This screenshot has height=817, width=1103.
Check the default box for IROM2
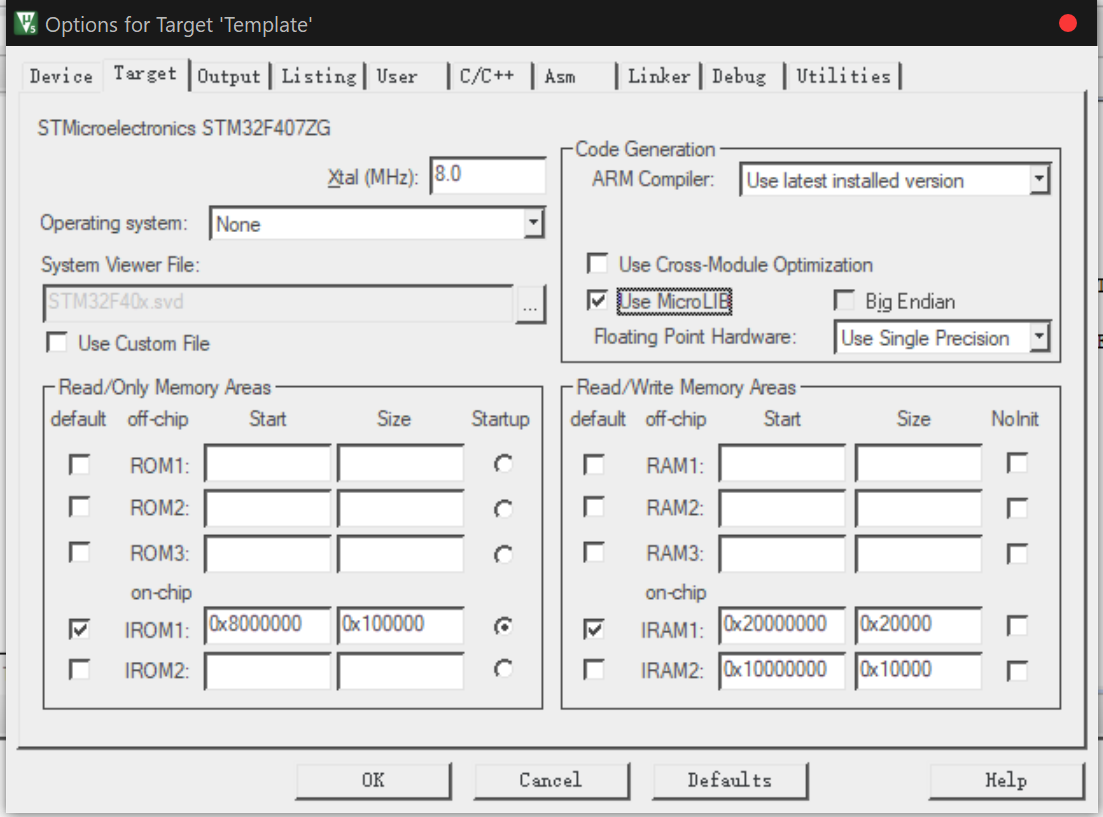(x=79, y=669)
